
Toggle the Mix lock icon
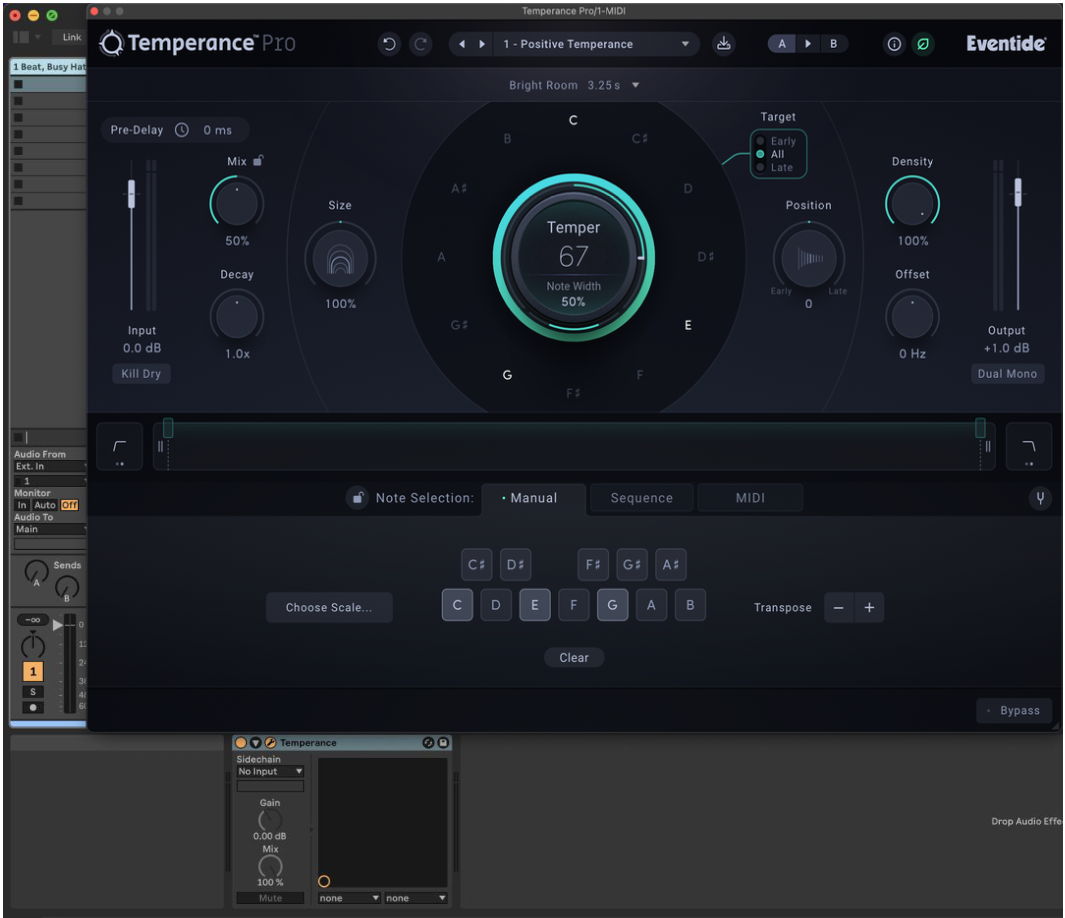(258, 160)
